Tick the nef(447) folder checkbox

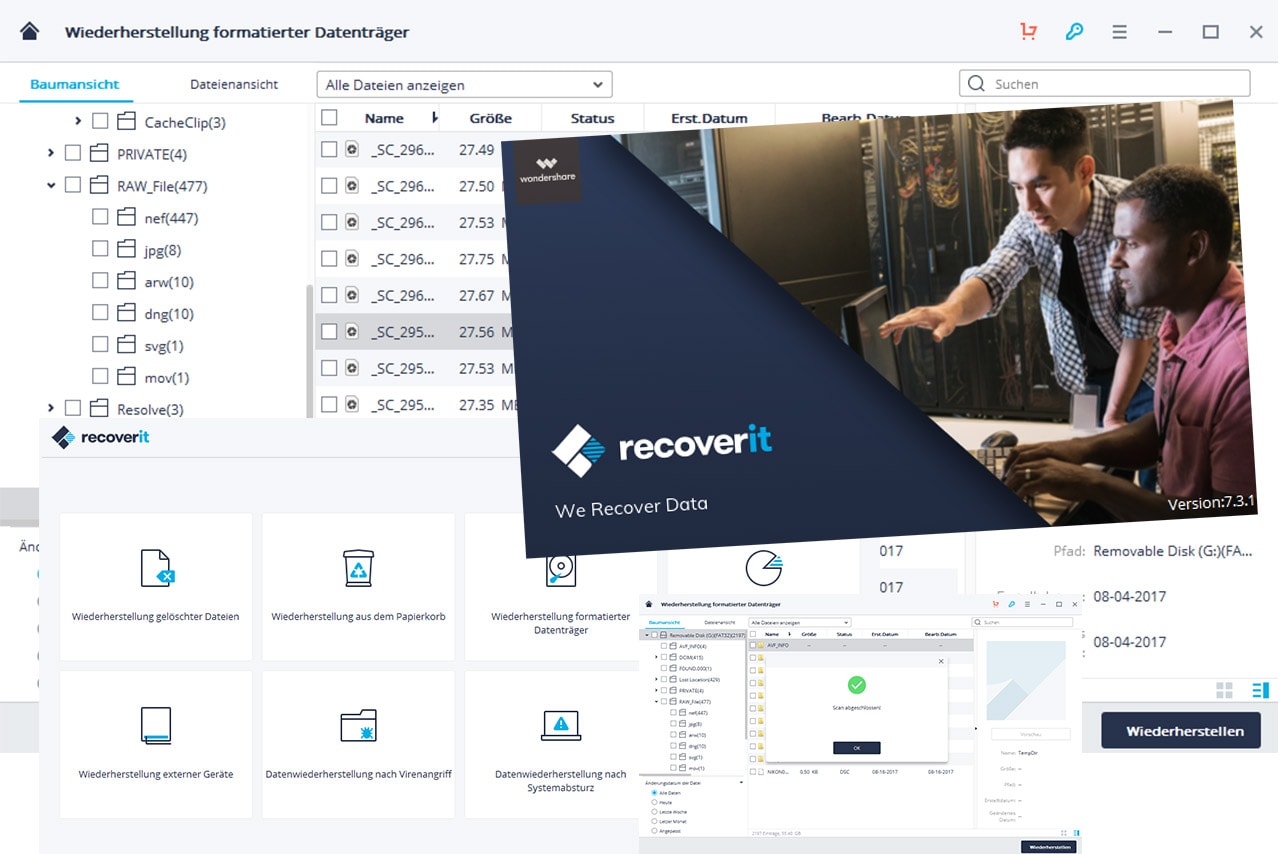100,217
